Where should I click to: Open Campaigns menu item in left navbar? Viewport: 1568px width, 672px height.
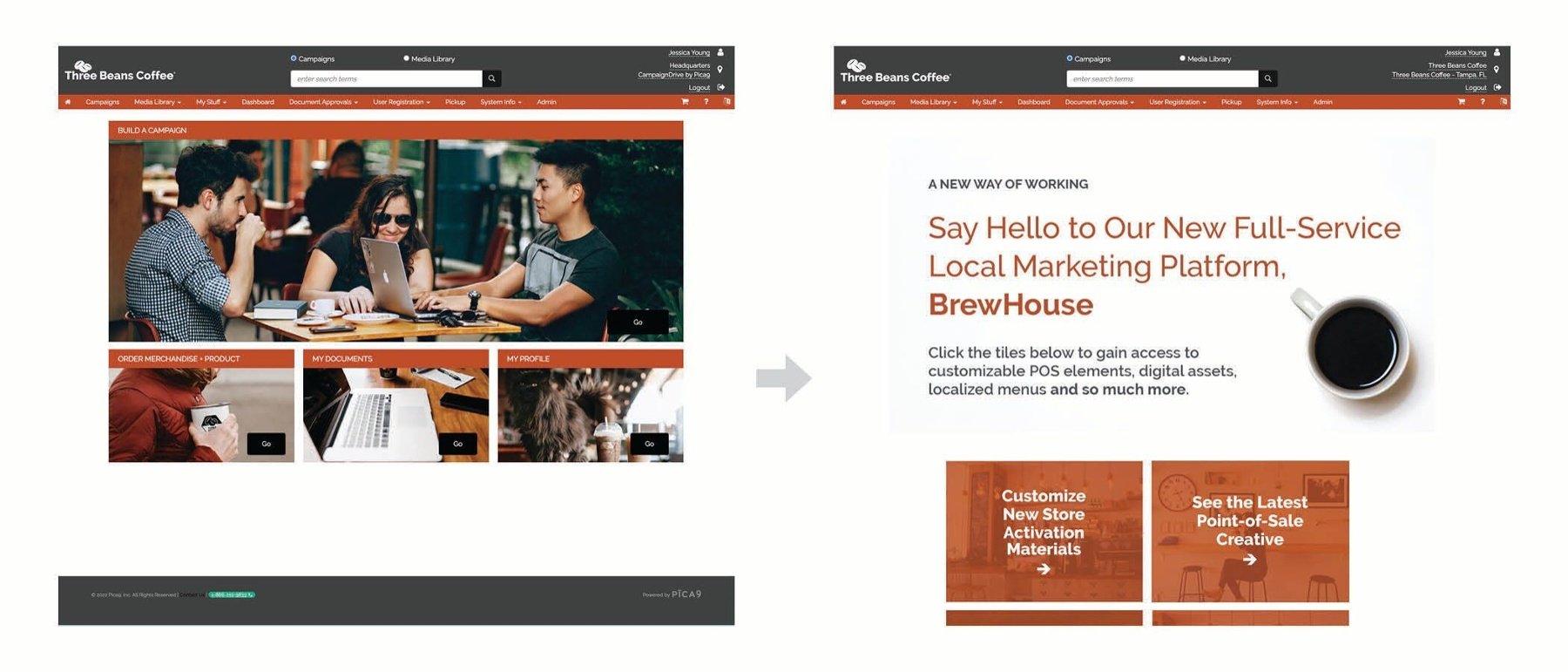point(103,102)
